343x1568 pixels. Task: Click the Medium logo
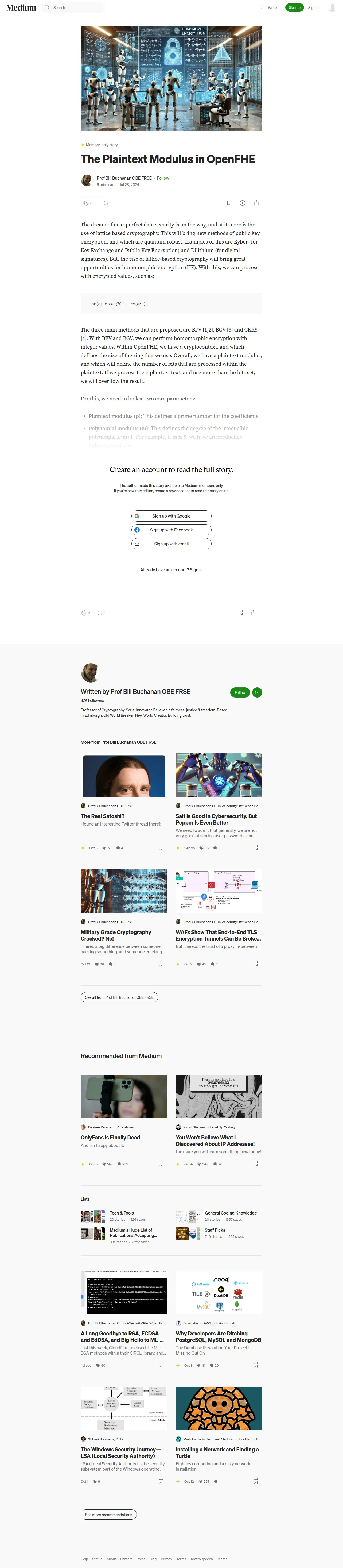(21, 7)
